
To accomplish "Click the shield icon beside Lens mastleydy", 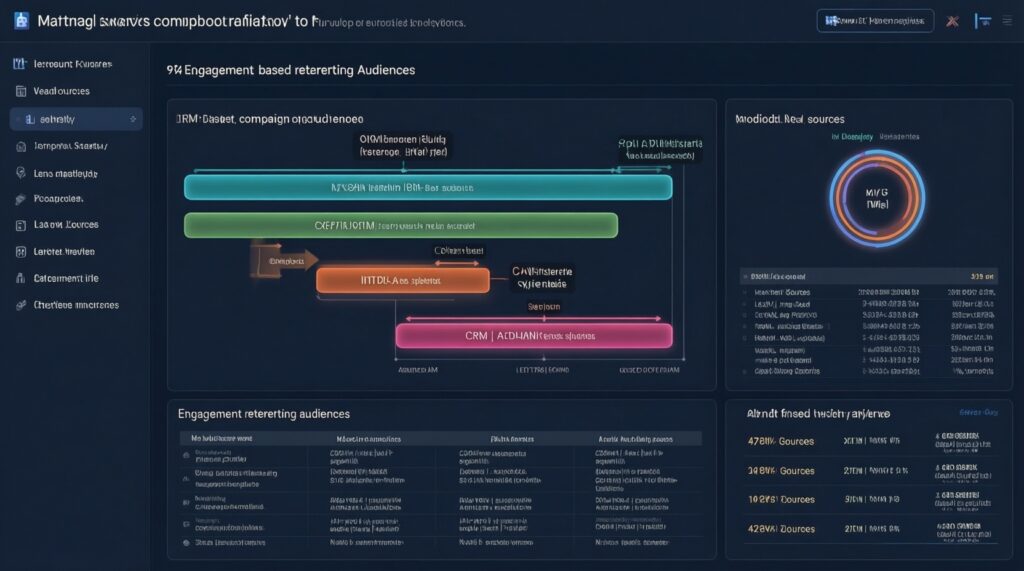I will (19, 173).
